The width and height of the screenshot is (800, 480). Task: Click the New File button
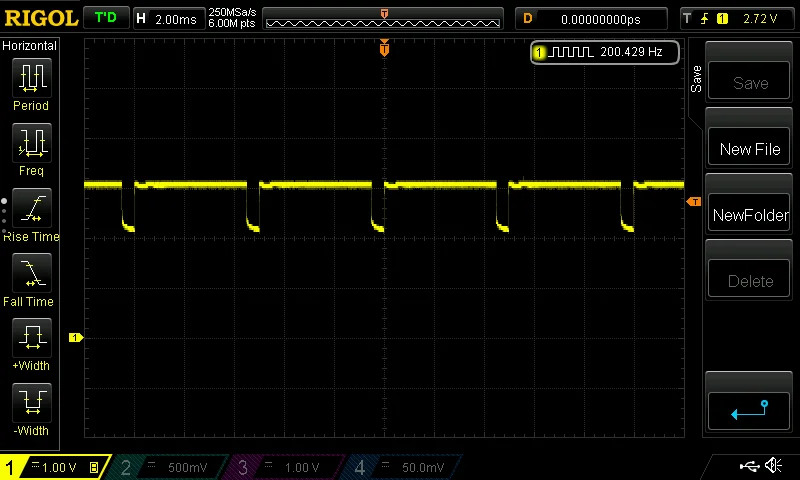coord(749,146)
